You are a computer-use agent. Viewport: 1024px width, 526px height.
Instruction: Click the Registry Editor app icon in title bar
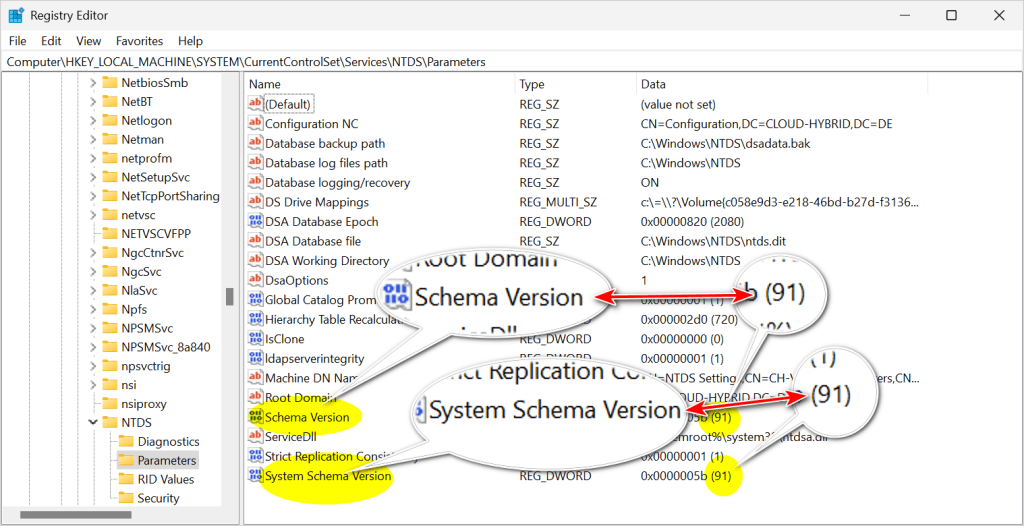point(16,15)
